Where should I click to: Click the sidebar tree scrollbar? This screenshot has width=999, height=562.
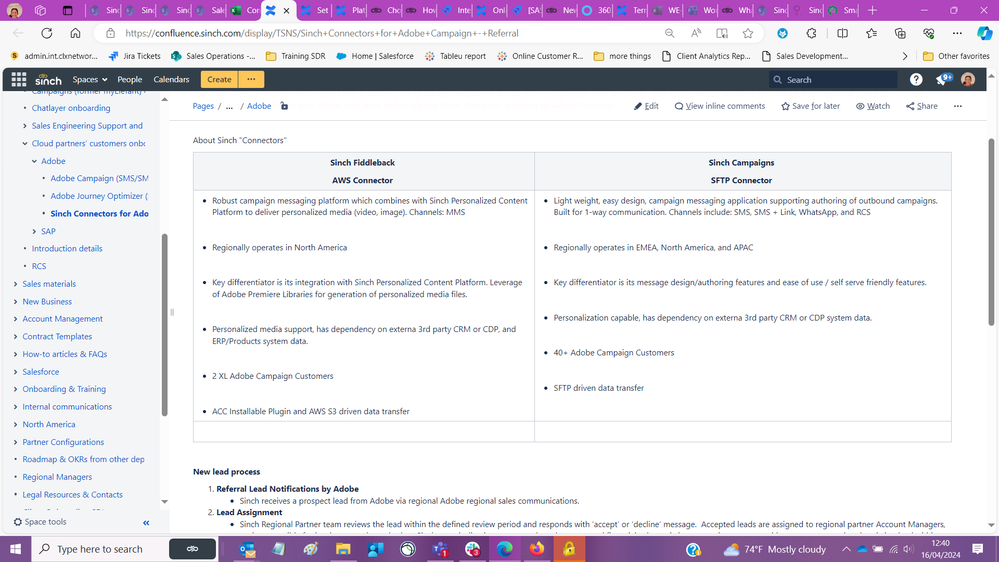click(x=164, y=325)
